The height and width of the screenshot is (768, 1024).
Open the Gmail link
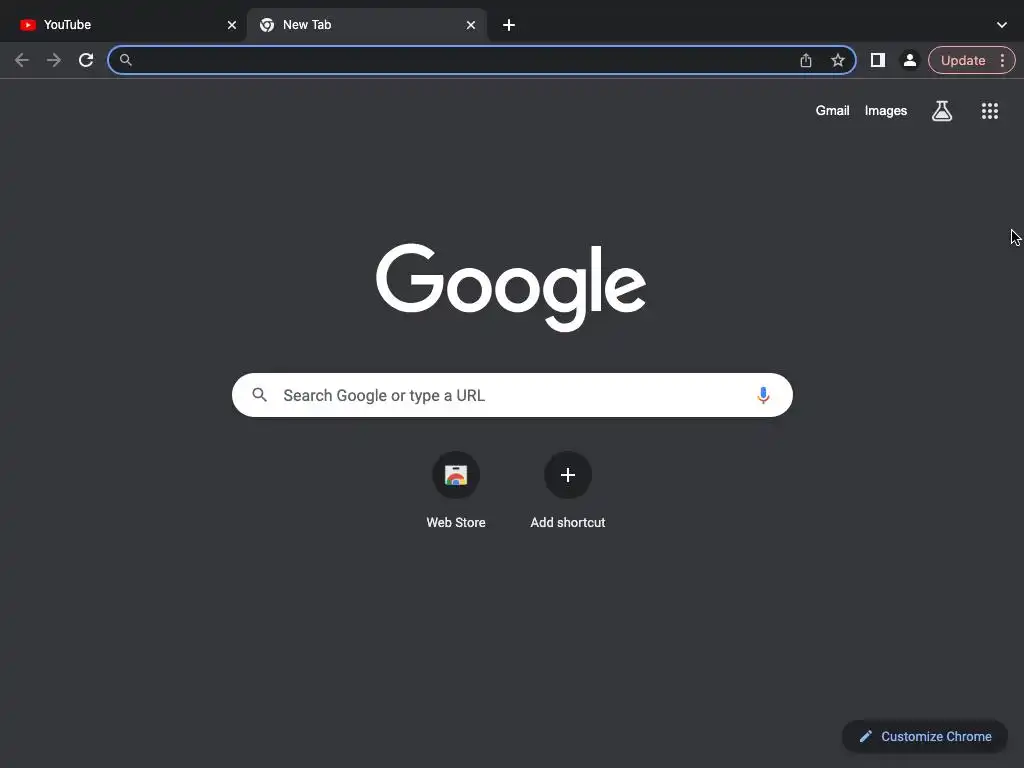[x=832, y=110]
